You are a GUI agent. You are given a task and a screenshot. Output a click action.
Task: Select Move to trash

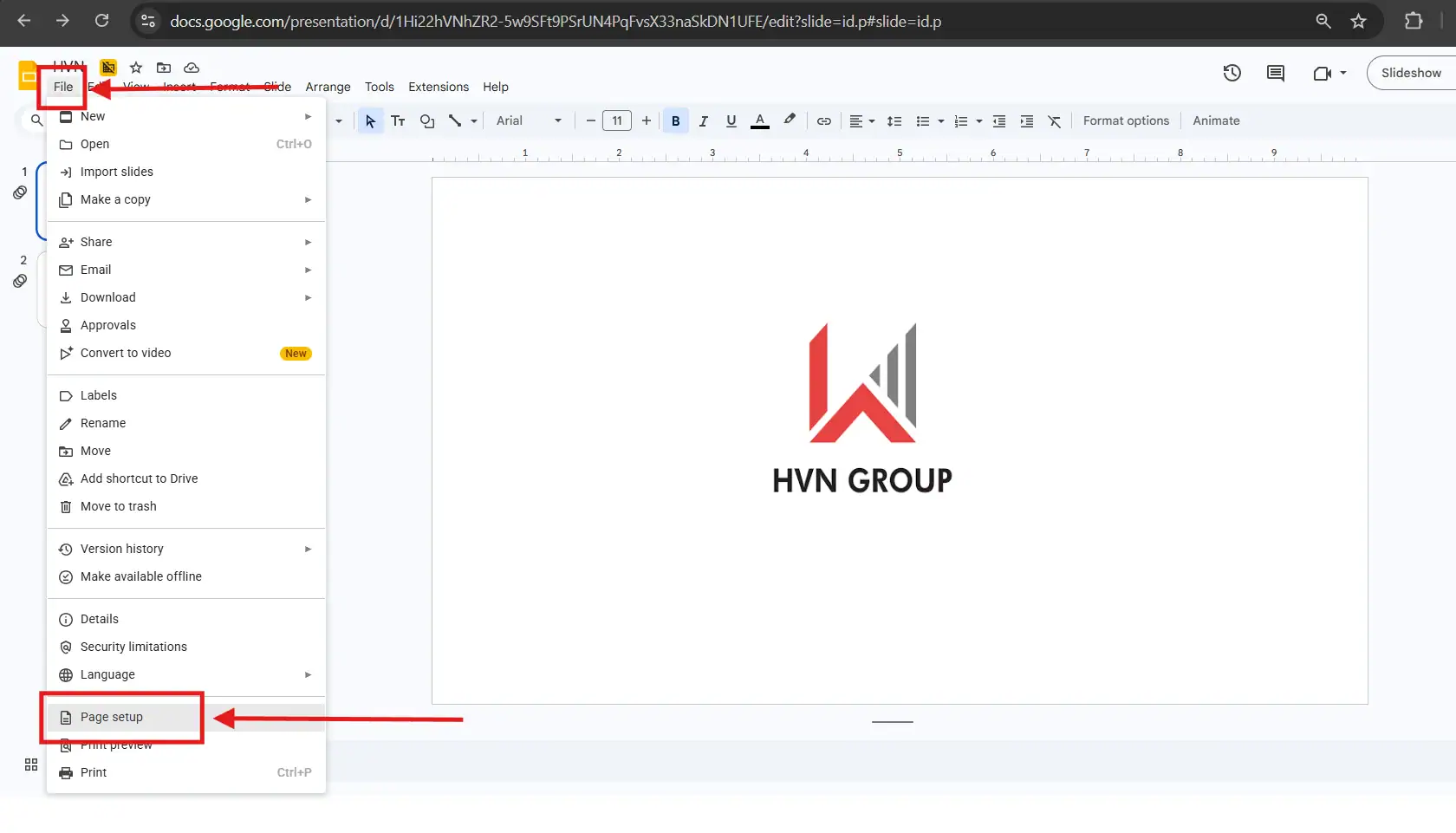186,506
